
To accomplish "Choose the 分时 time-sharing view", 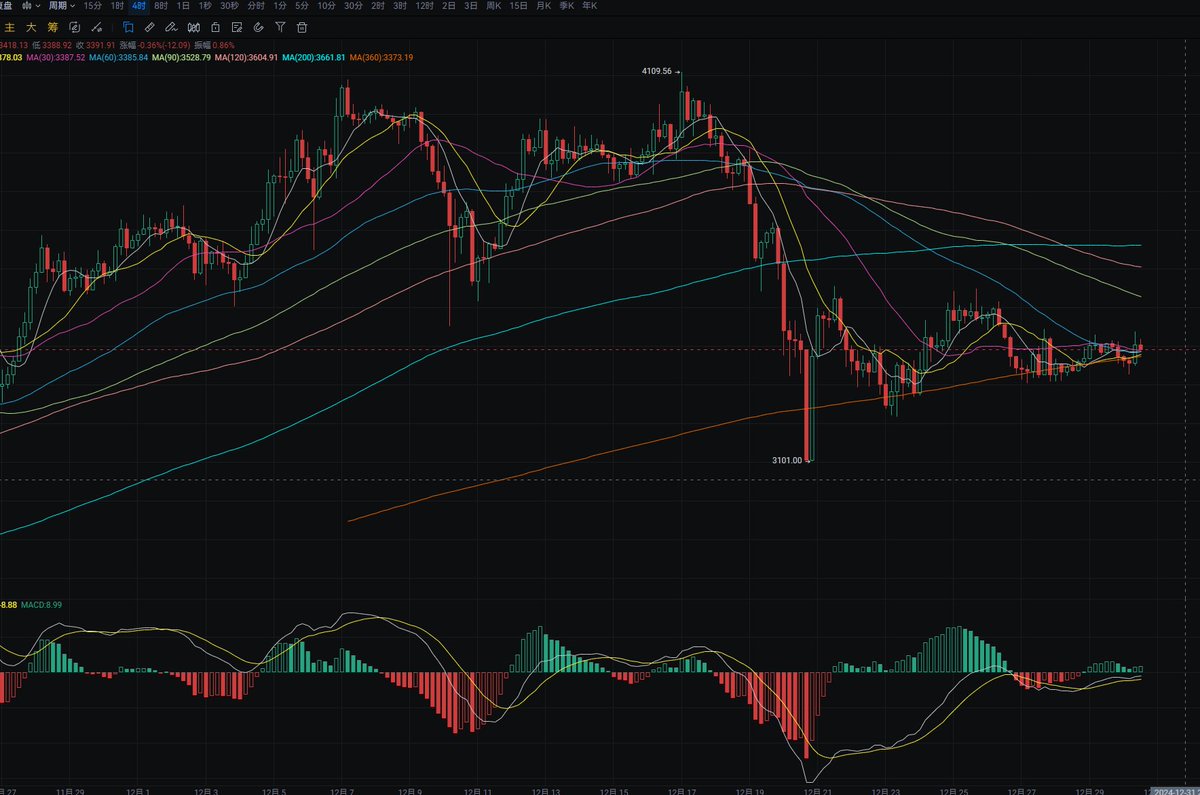I will pyautogui.click(x=256, y=6).
